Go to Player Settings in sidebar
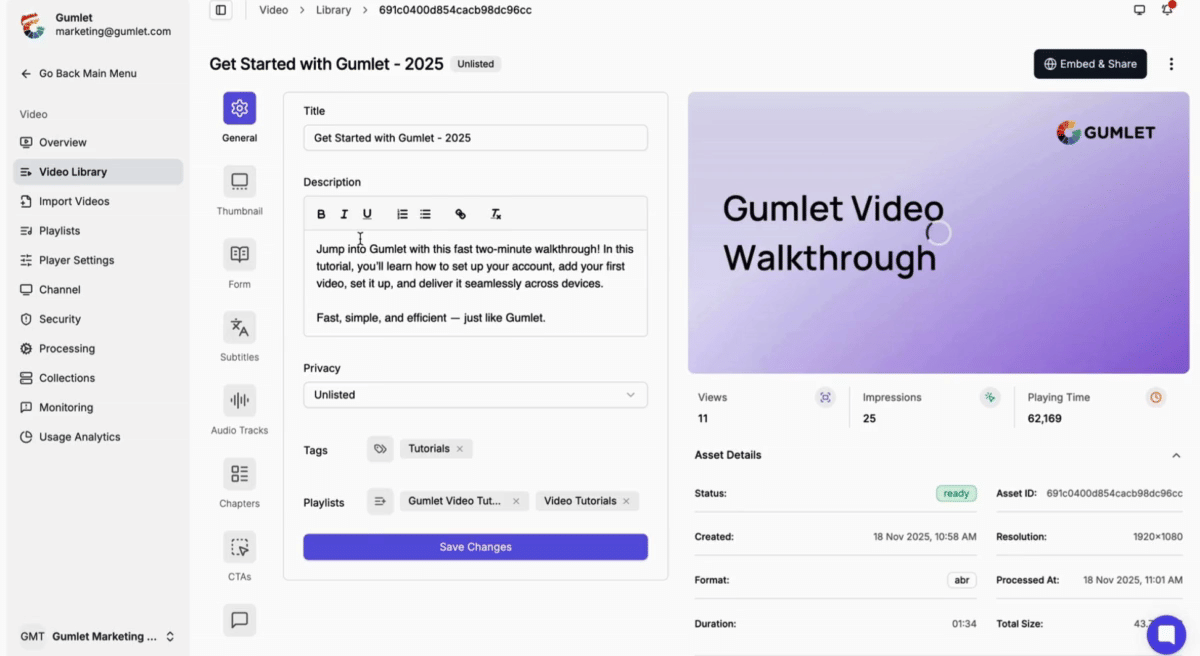1200x656 pixels. coord(76,260)
